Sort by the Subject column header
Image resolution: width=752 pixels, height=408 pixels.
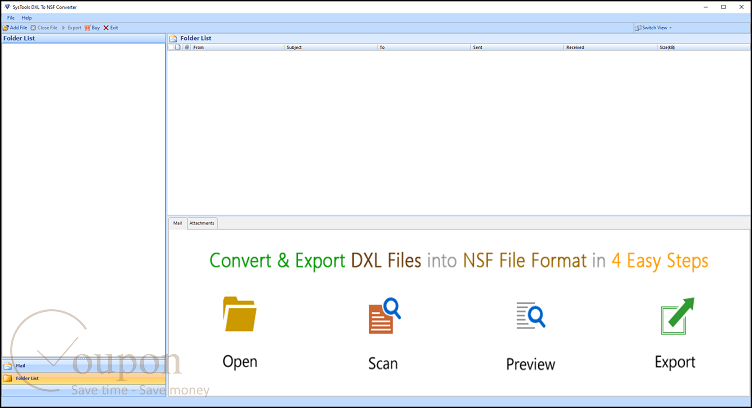click(x=331, y=47)
